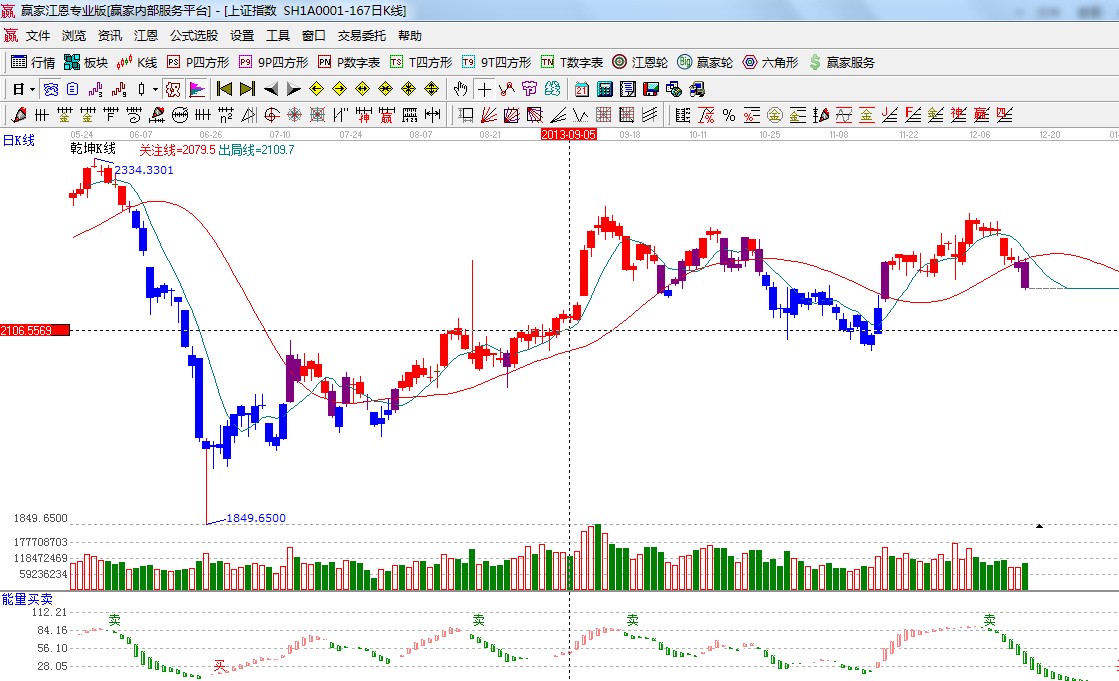The height and width of the screenshot is (681, 1119).
Task: Click the 2013-09-05 date marker on timeline
Action: click(x=568, y=133)
